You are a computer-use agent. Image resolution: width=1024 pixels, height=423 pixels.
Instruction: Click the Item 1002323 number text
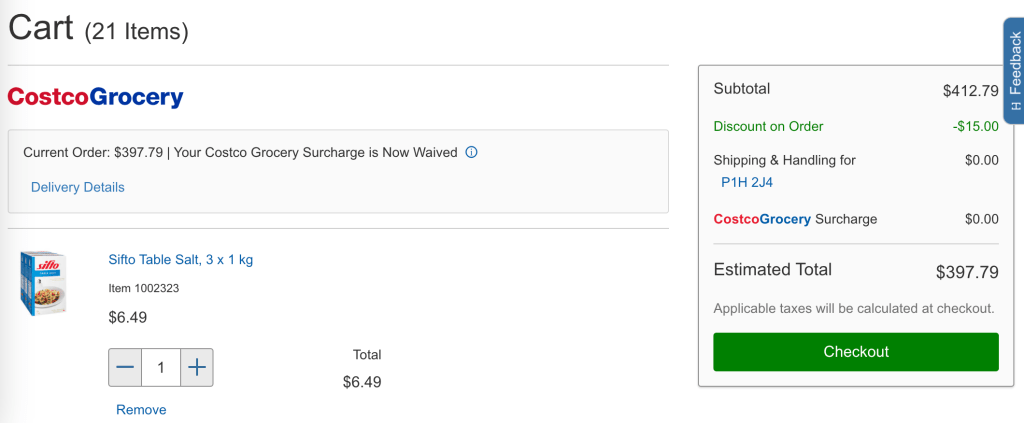pos(143,288)
